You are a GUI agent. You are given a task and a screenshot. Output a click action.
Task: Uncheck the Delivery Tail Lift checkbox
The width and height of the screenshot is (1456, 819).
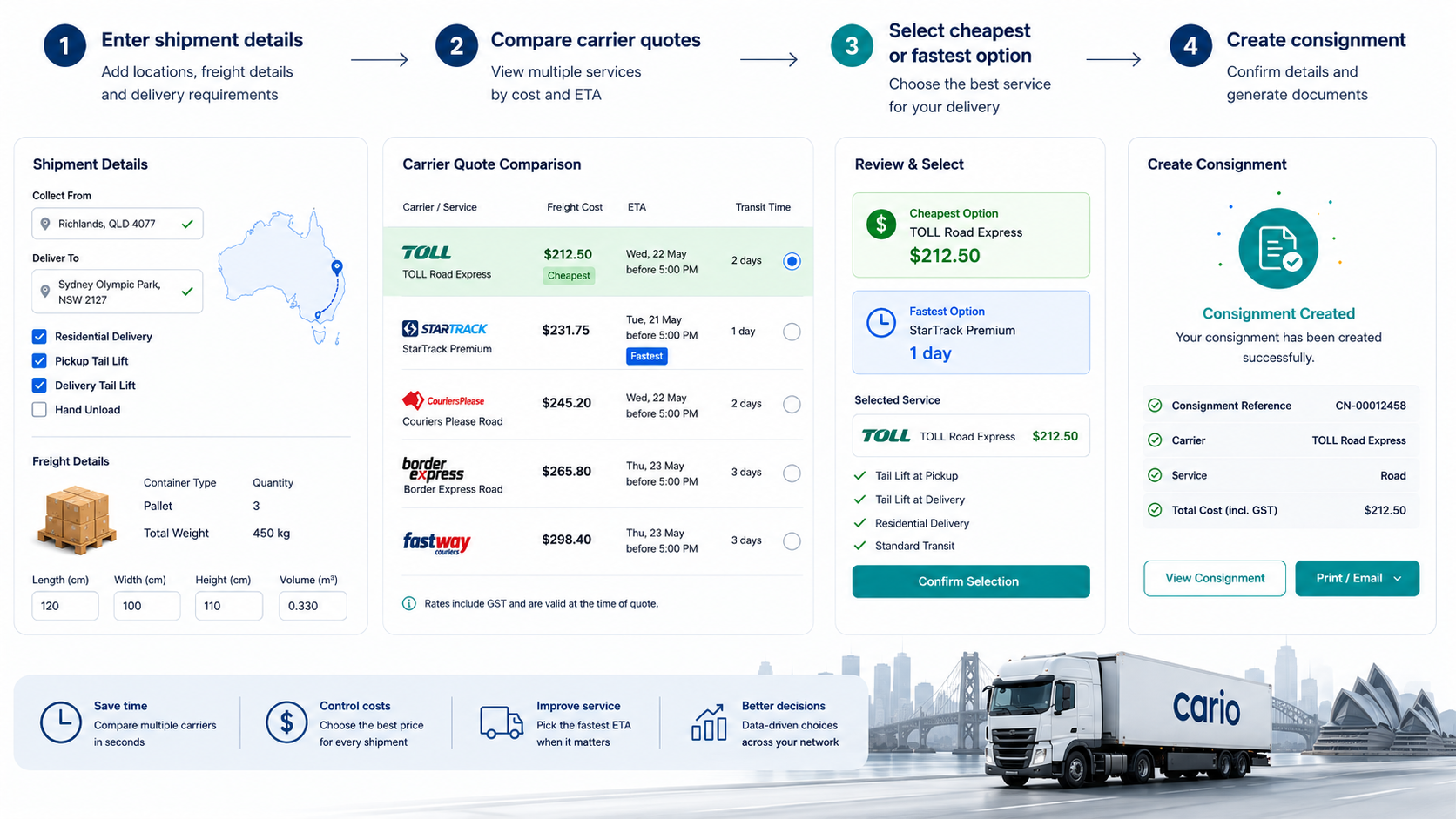coord(39,386)
